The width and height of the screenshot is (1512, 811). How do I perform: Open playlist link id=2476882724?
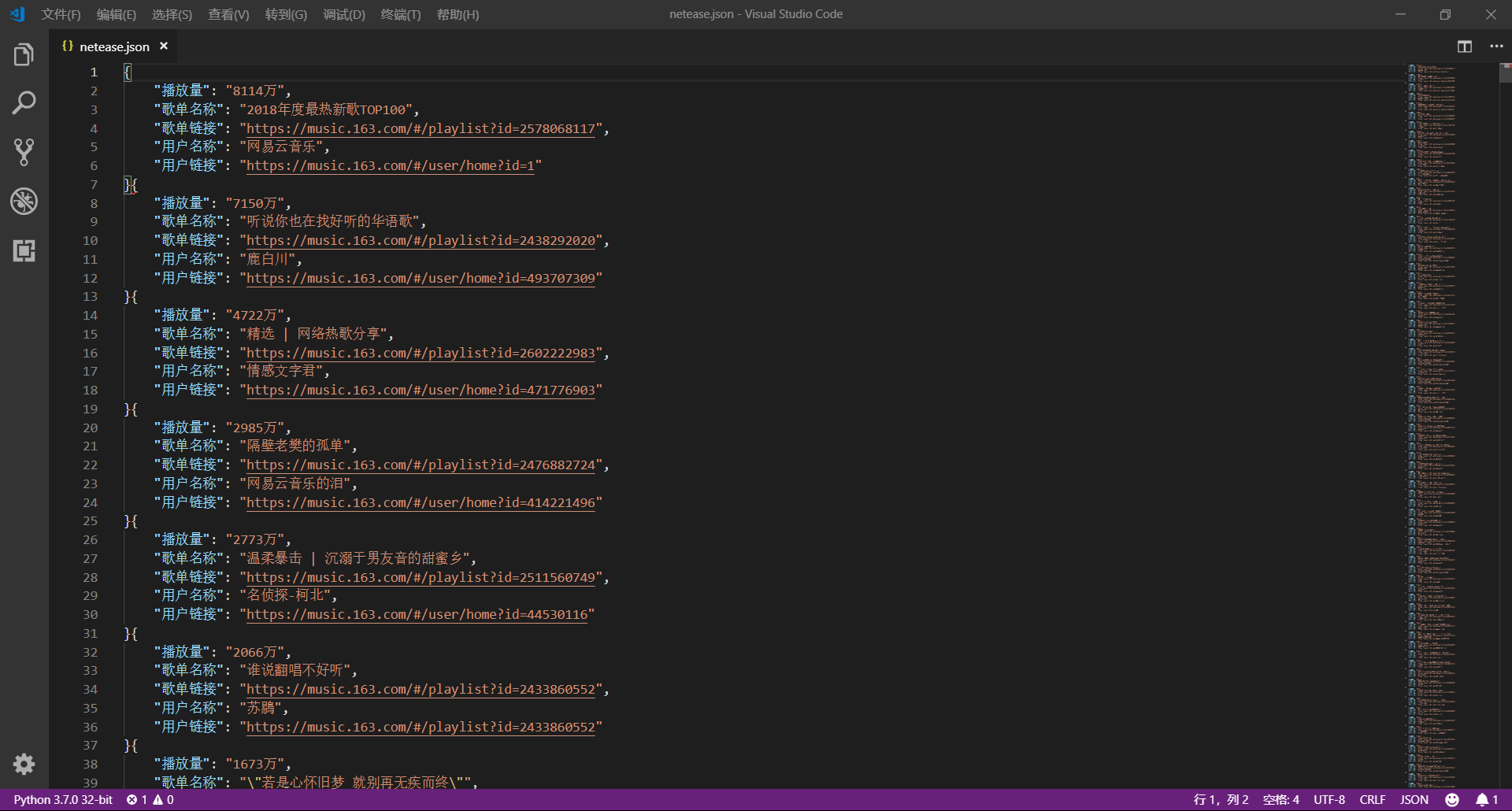[421, 465]
